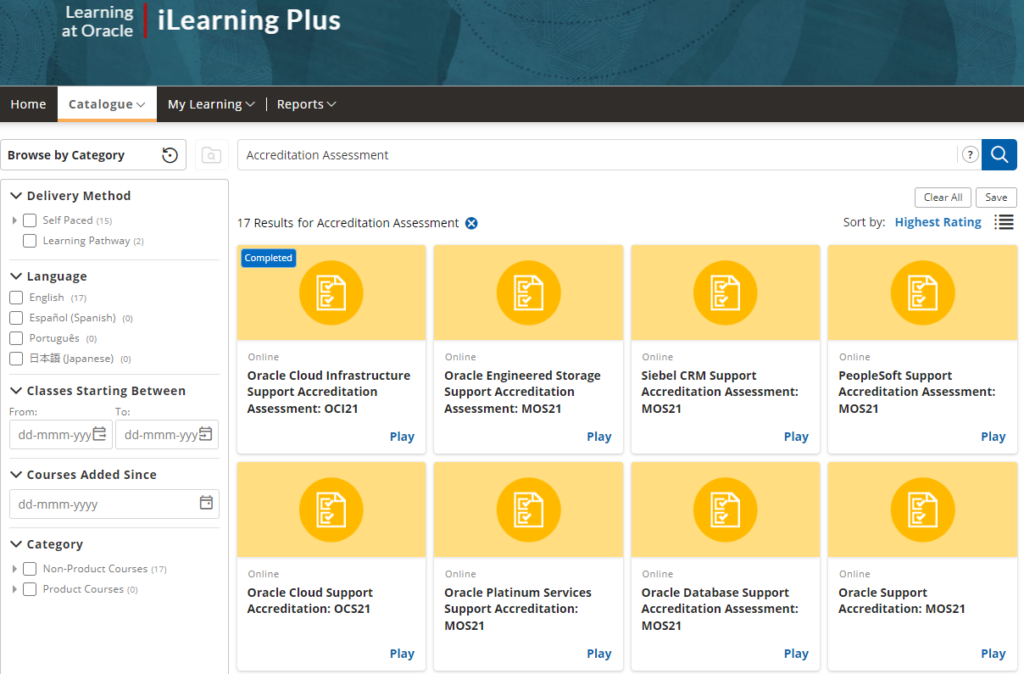Check the Português checkbox
The height and width of the screenshot is (674, 1024).
(16, 338)
